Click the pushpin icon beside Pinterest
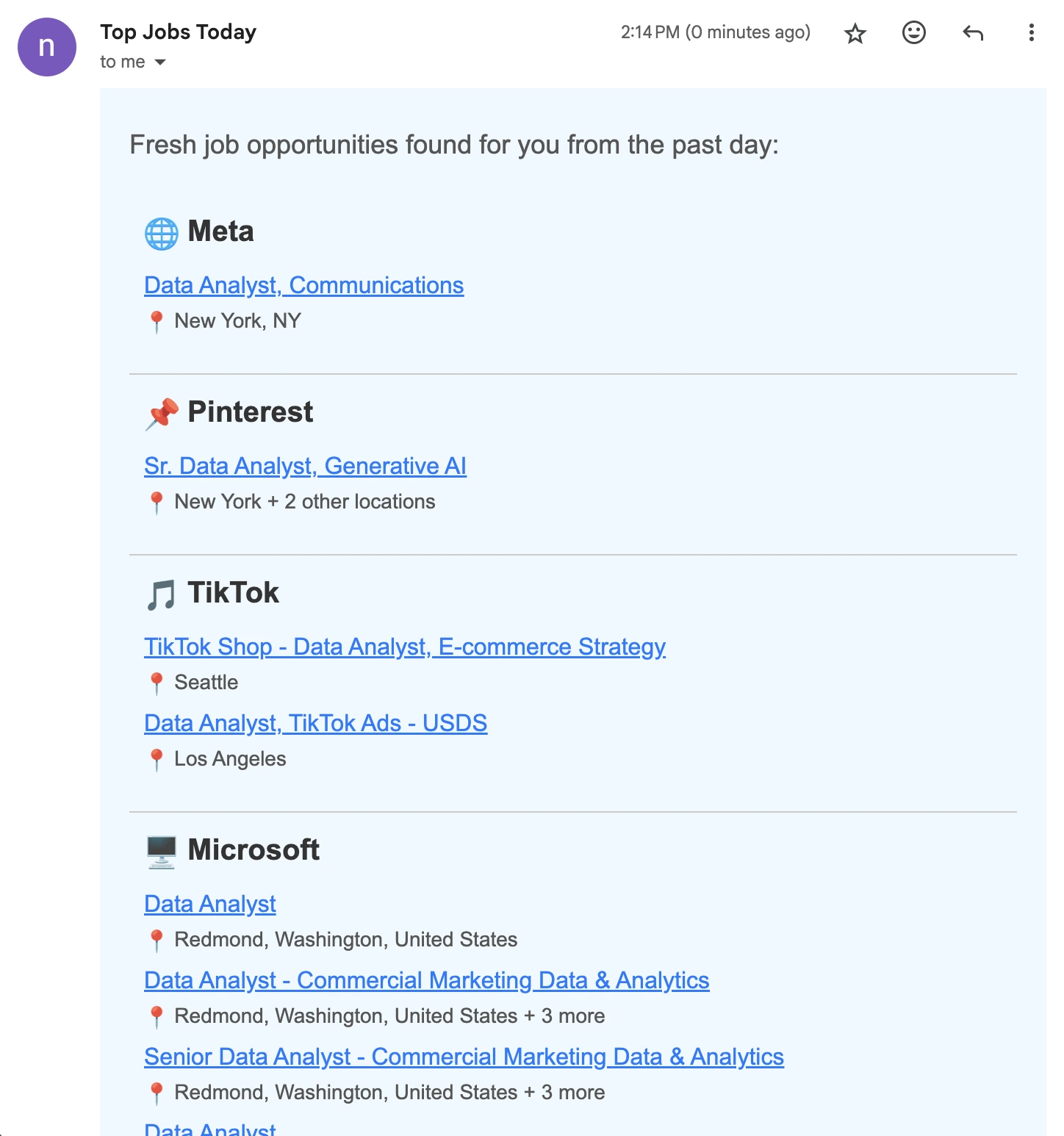Image resolution: width=1064 pixels, height=1136 pixels. (162, 412)
